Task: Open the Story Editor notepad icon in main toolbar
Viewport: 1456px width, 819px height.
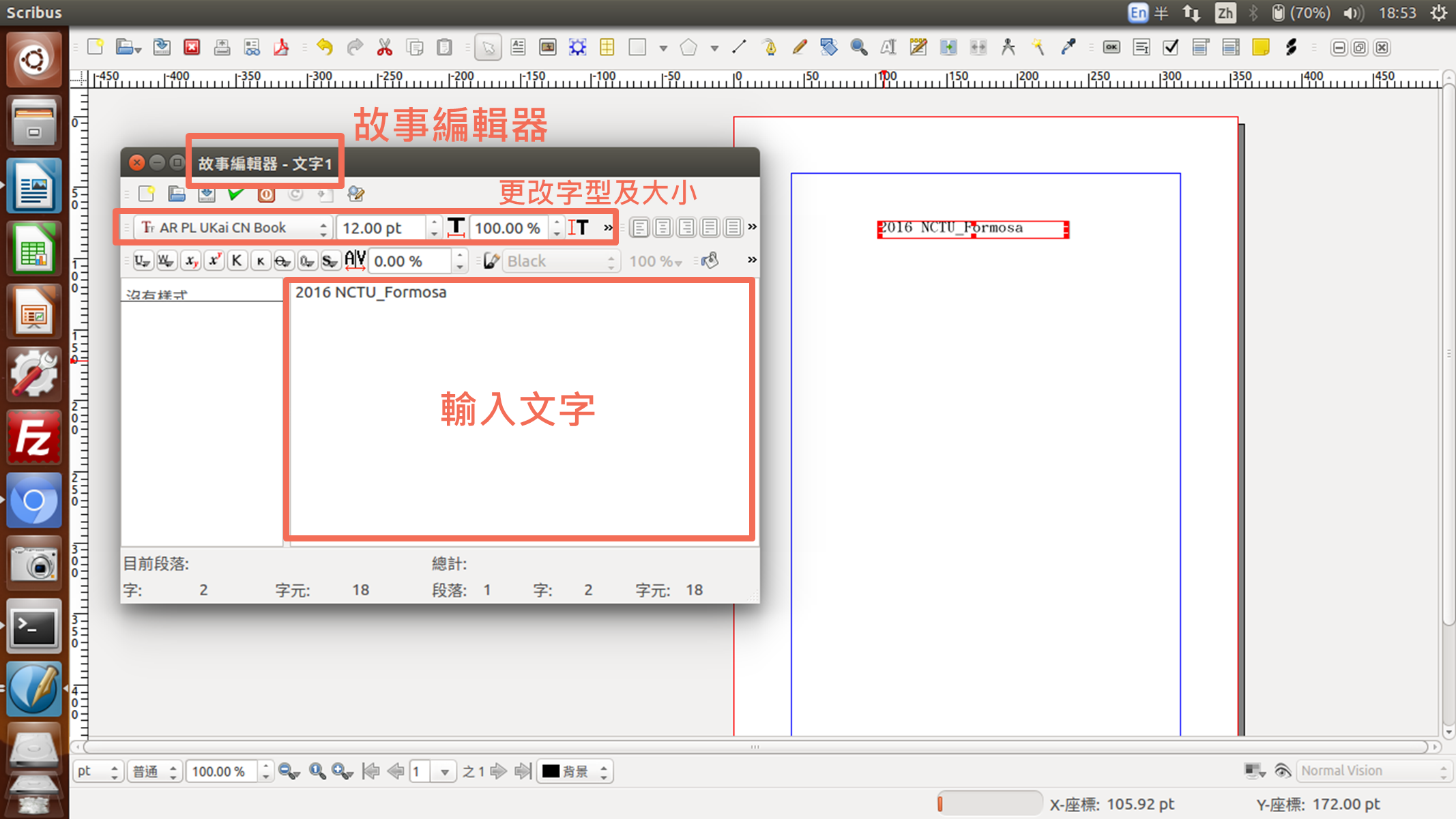Action: tap(918, 47)
